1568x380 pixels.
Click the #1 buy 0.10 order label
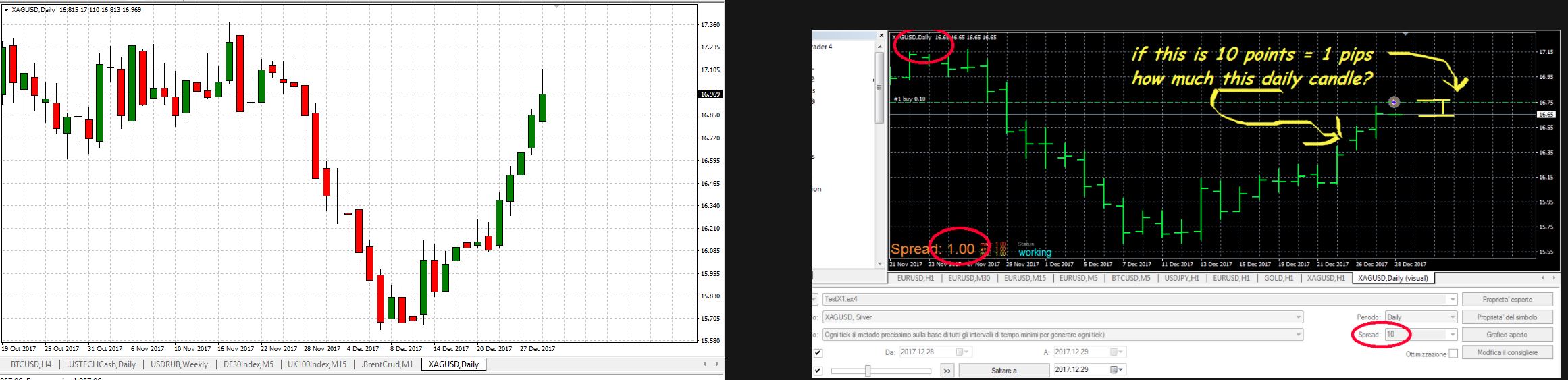(x=910, y=99)
